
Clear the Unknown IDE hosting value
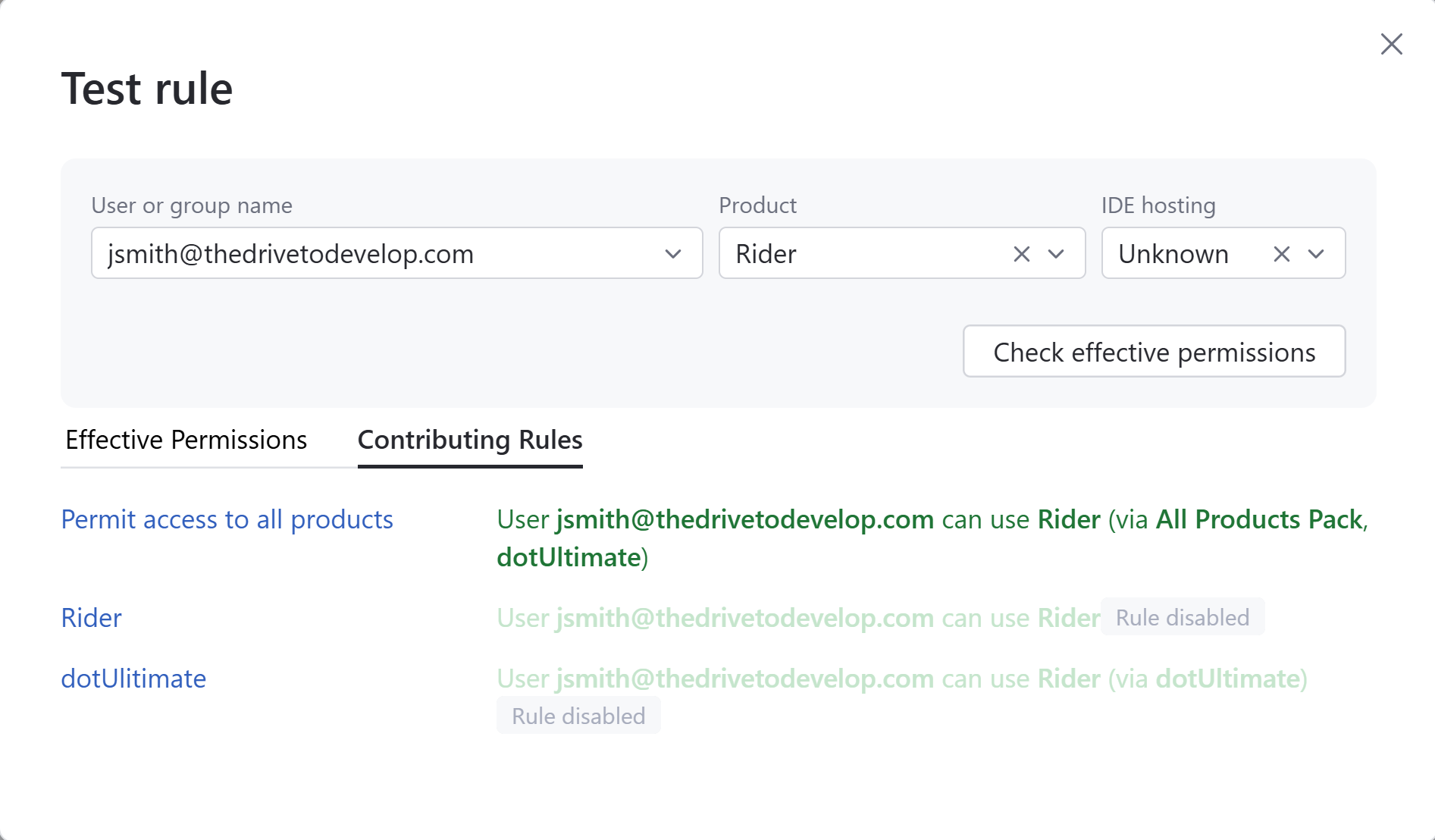(x=1281, y=254)
